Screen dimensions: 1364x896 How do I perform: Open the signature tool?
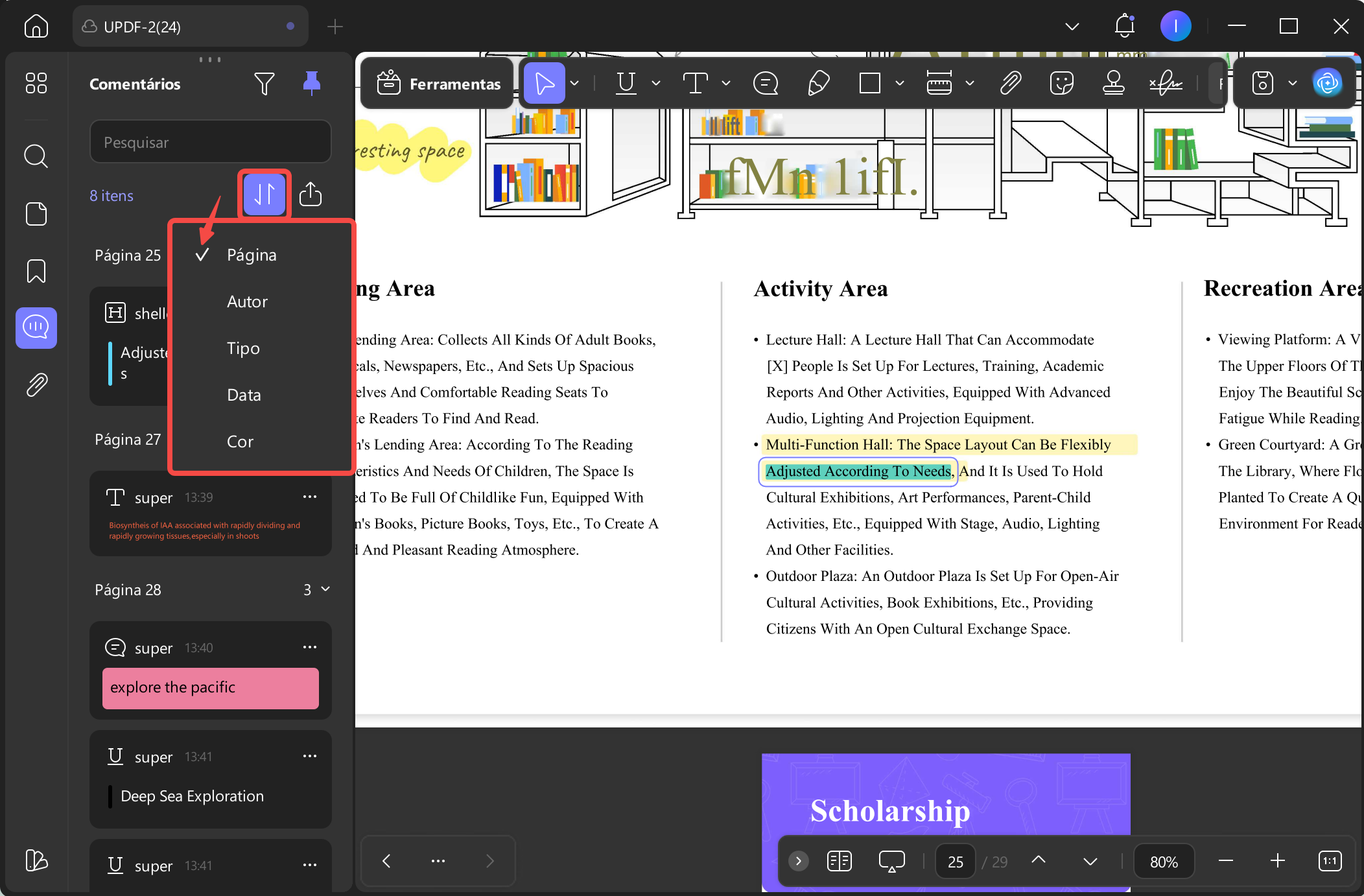[1166, 83]
